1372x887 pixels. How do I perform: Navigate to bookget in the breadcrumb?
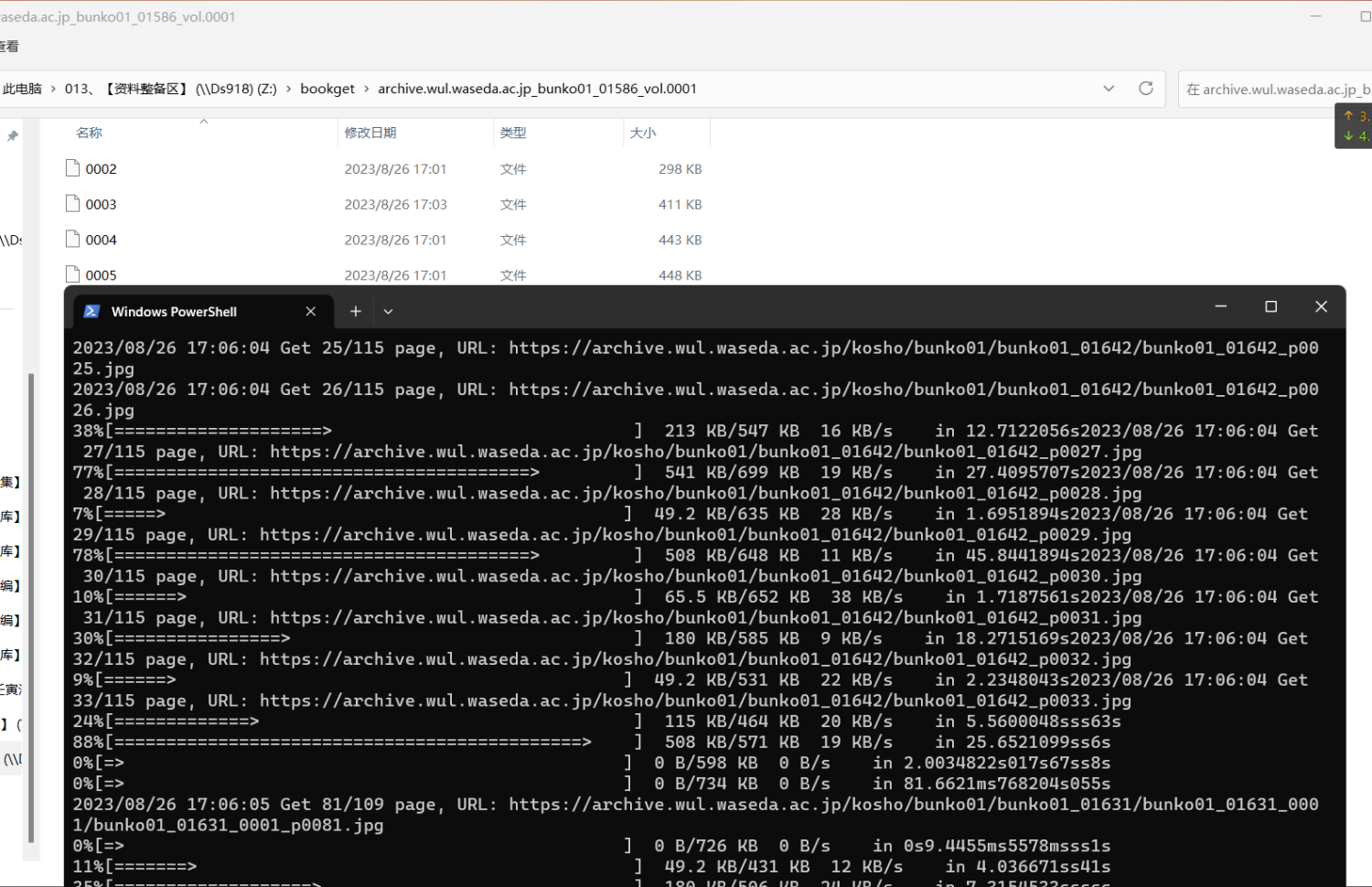[327, 89]
